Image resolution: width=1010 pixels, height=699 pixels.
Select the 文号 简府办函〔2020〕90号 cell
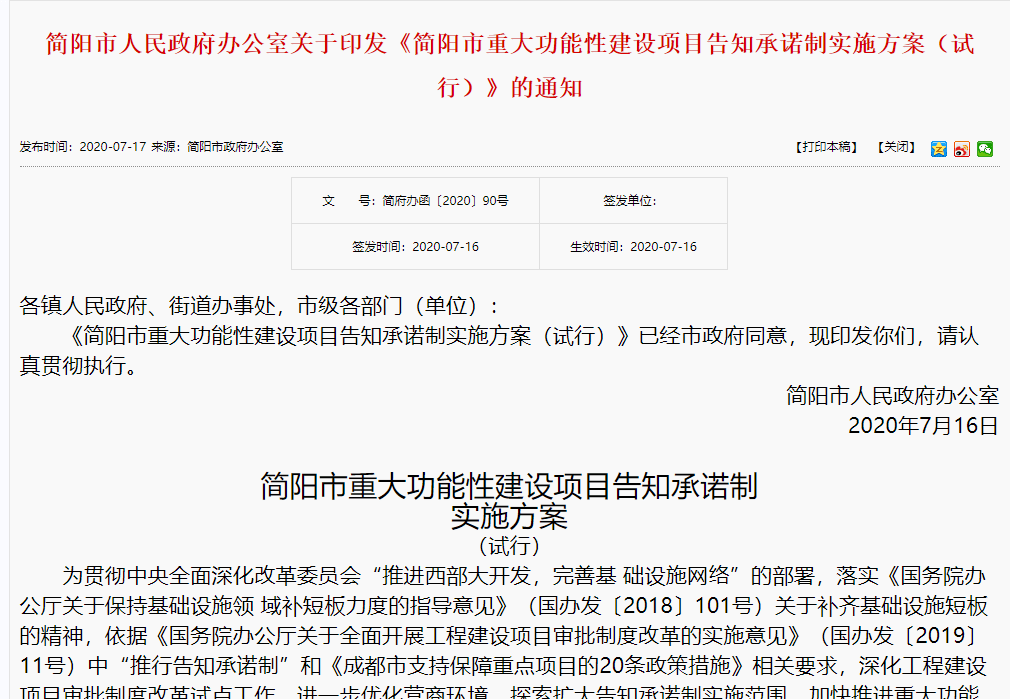tap(415, 201)
